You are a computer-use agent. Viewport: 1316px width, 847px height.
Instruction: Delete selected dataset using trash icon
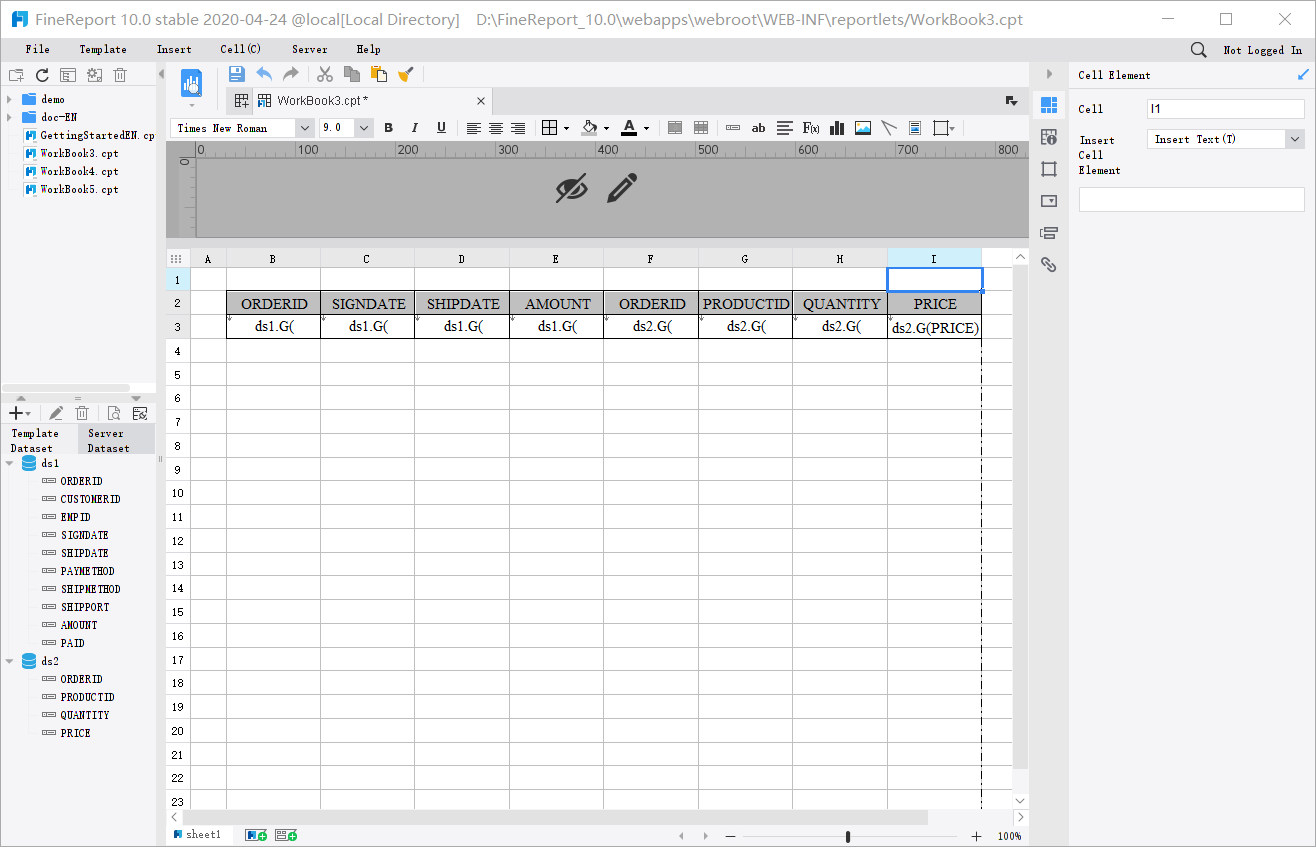pos(81,412)
